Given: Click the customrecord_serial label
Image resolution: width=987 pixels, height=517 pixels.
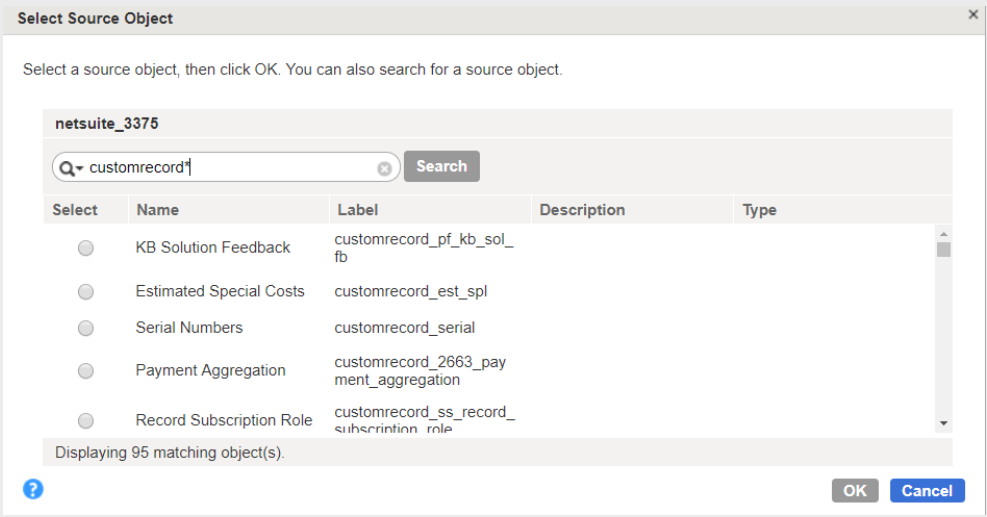Looking at the screenshot, I should (405, 327).
